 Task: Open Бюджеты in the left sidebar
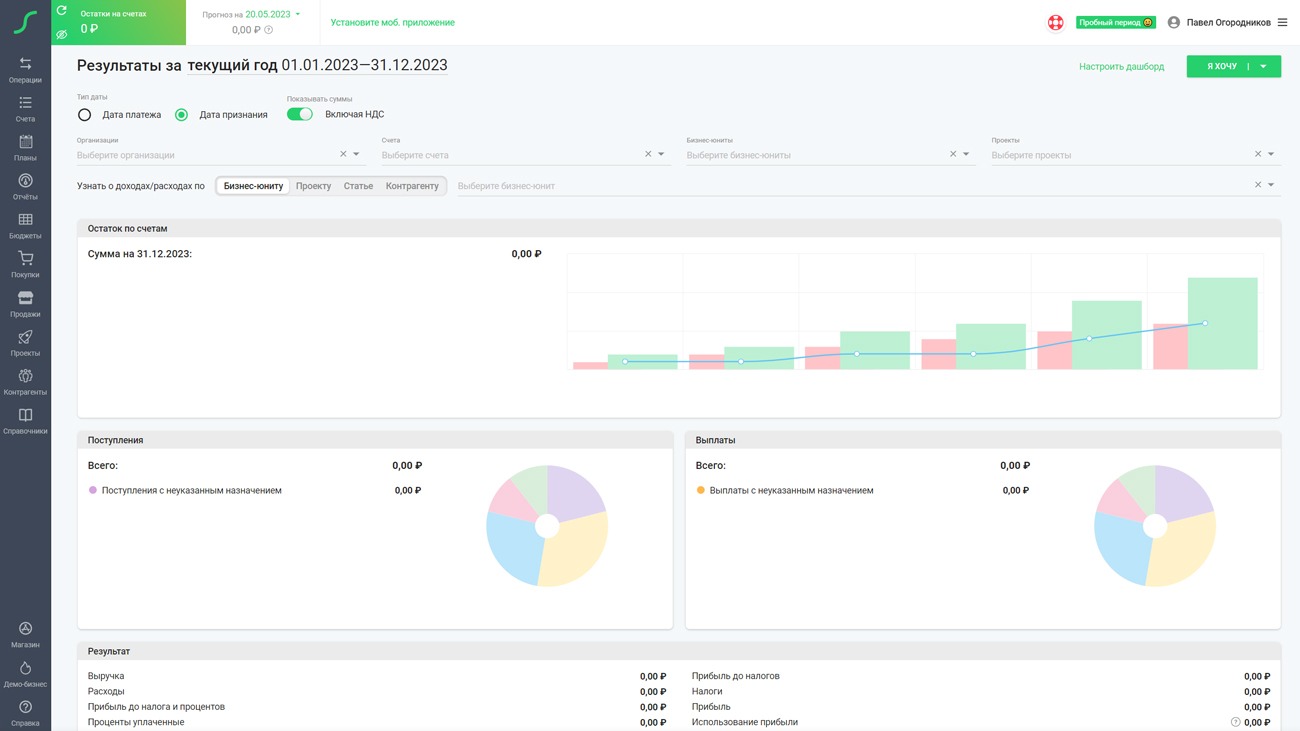point(25,225)
